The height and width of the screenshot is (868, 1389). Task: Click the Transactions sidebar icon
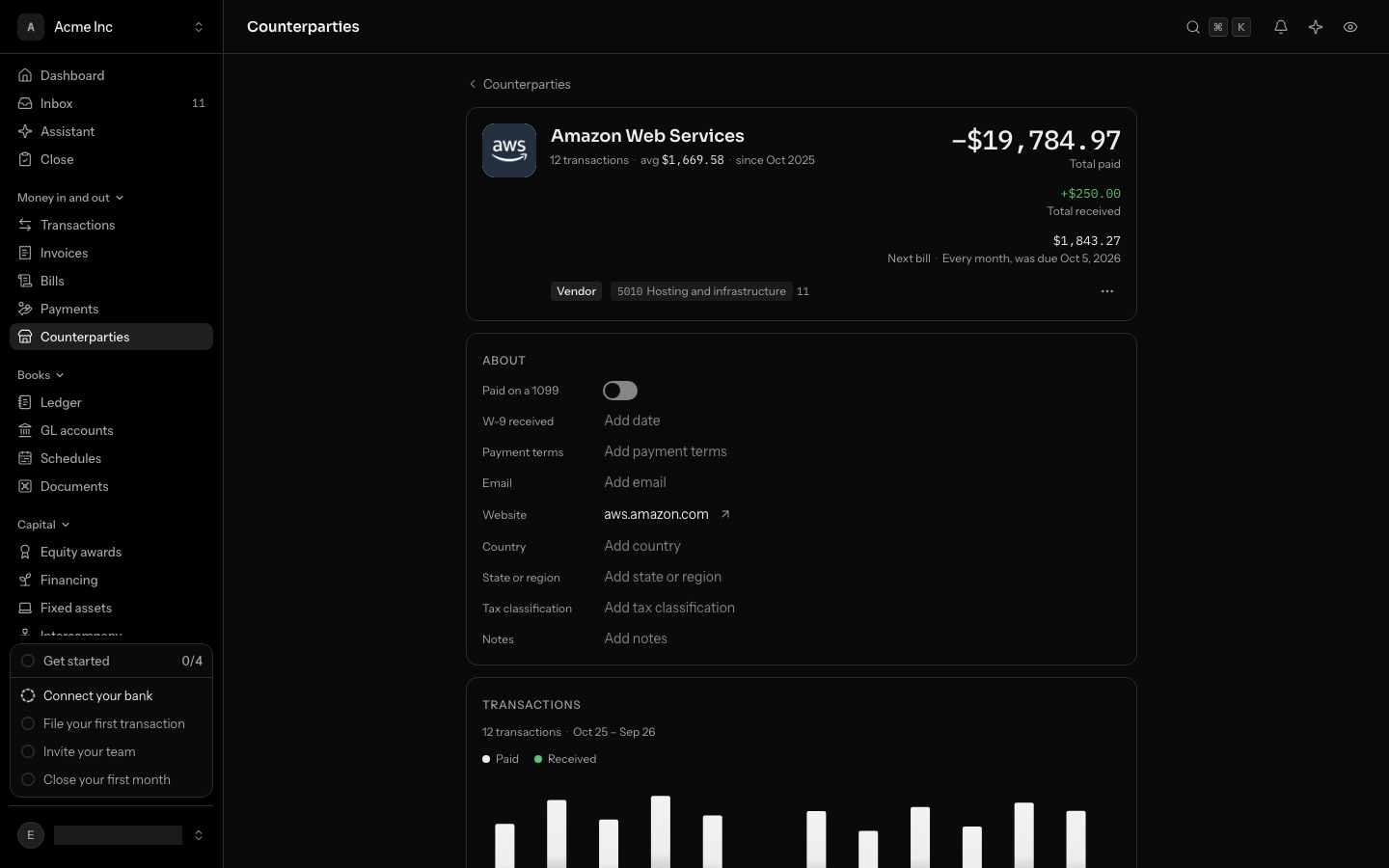[25, 225]
